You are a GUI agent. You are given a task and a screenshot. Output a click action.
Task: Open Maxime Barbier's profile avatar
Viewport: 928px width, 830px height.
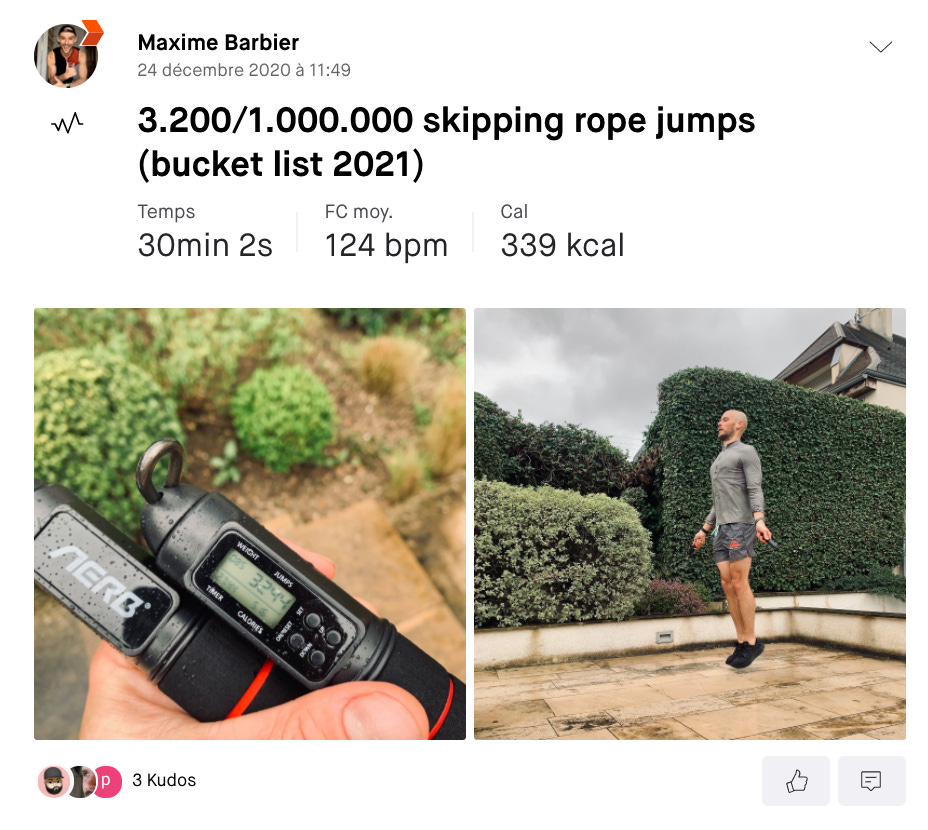click(x=66, y=56)
